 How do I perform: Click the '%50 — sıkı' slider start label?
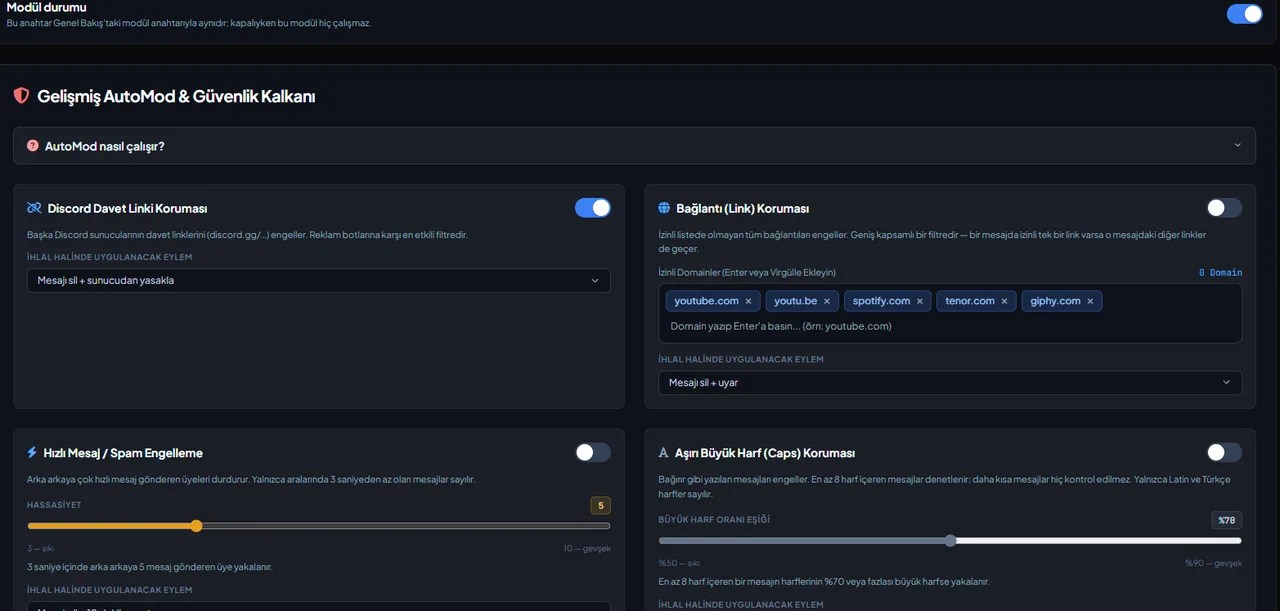click(x=679, y=563)
